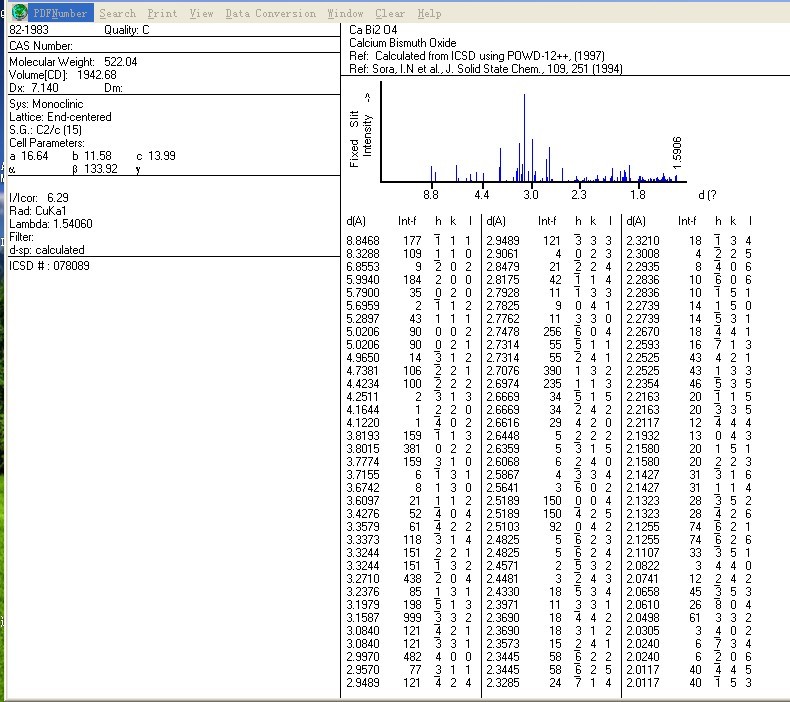Open the Print menu
Viewport: 790px width, 702px height.
click(x=162, y=14)
